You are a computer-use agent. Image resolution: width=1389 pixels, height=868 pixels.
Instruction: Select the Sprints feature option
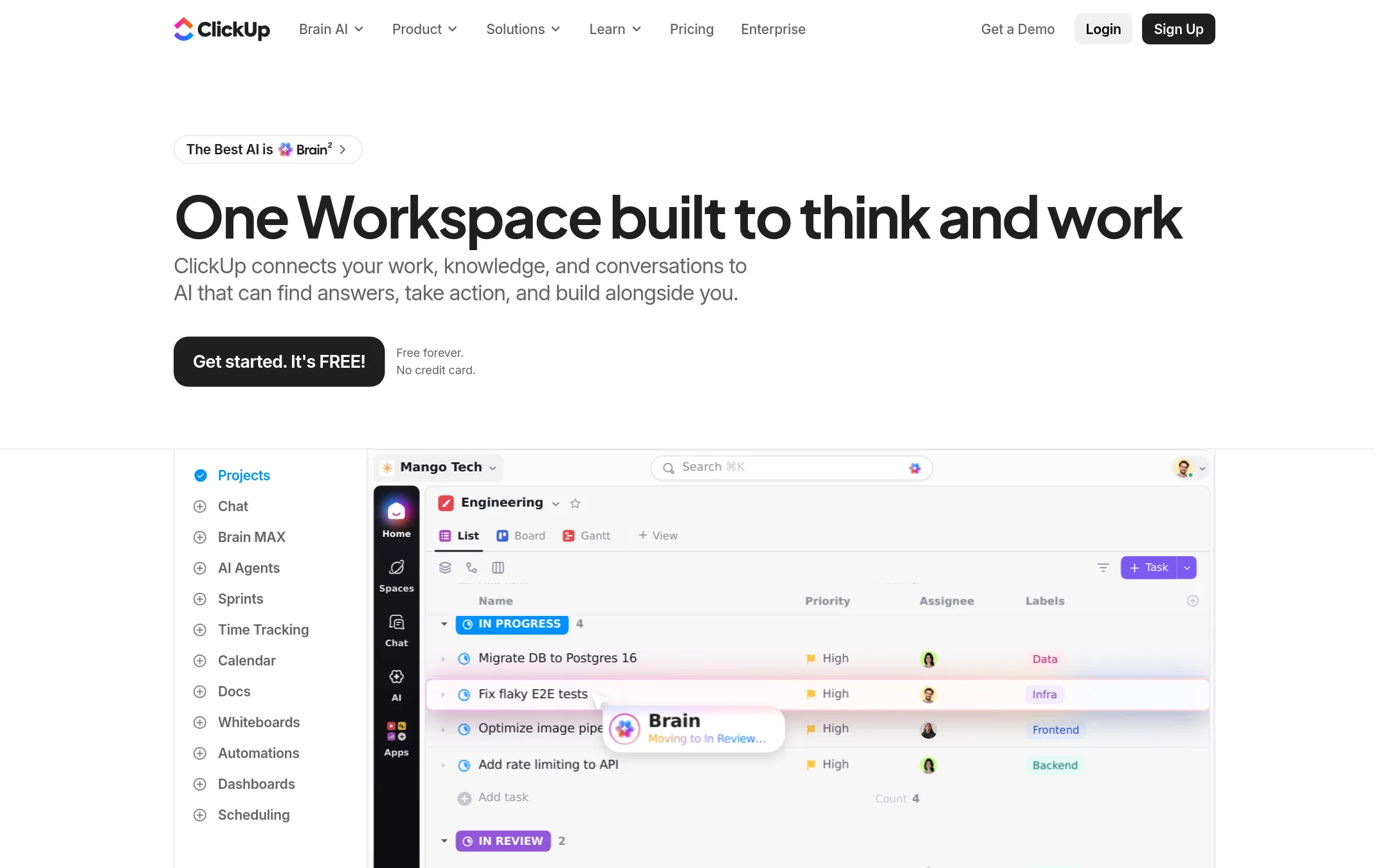(228, 599)
